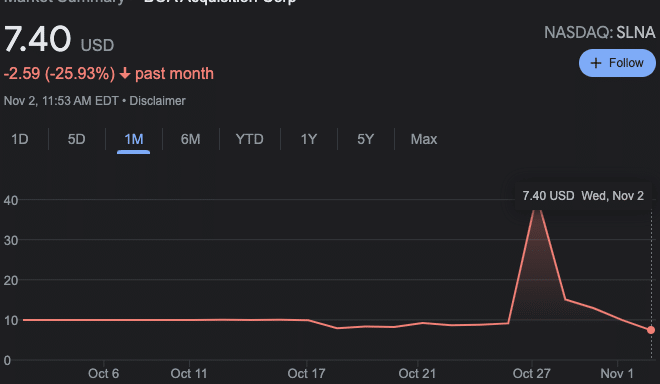Viewport: 660px width, 384px height.
Task: Click the USD currency label
Action: pos(97,45)
